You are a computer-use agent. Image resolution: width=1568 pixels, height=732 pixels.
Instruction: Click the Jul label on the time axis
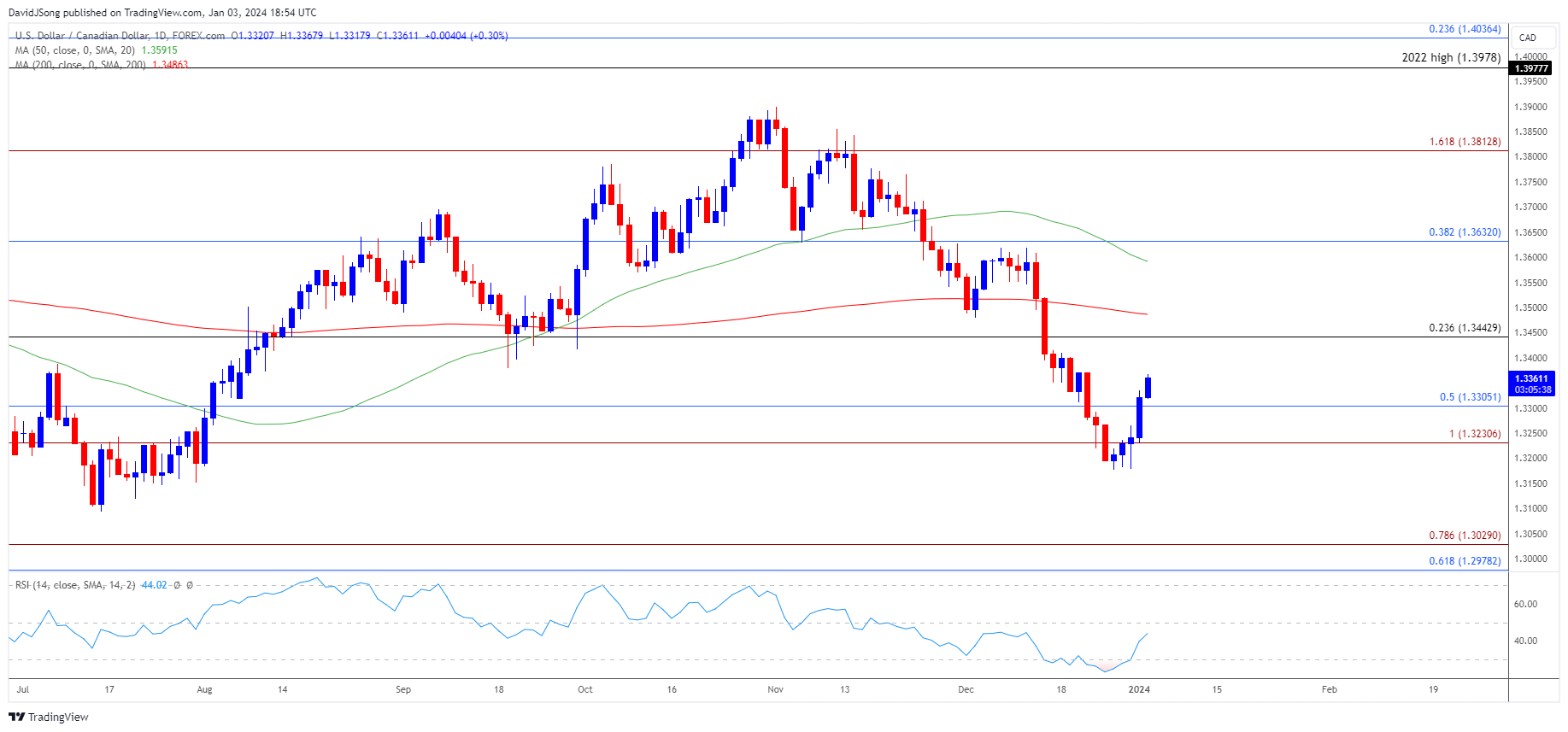pyautogui.click(x=23, y=689)
